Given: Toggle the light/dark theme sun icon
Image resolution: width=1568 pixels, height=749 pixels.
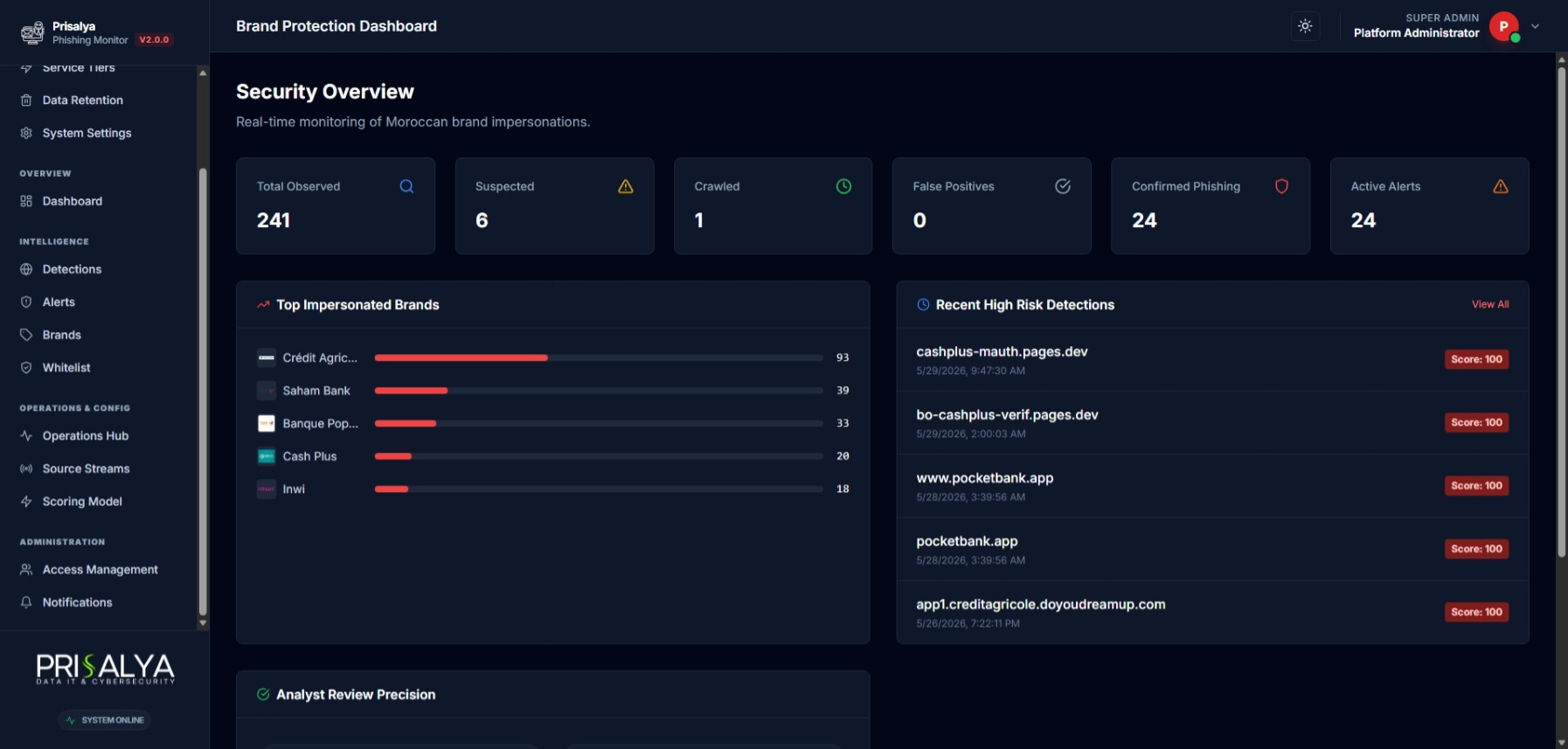Looking at the screenshot, I should pyautogui.click(x=1305, y=26).
